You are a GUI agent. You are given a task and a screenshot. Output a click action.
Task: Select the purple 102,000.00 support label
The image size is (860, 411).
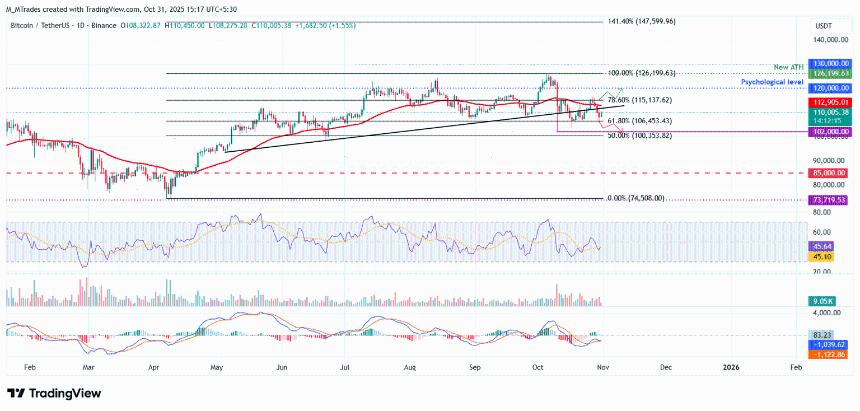(x=831, y=132)
